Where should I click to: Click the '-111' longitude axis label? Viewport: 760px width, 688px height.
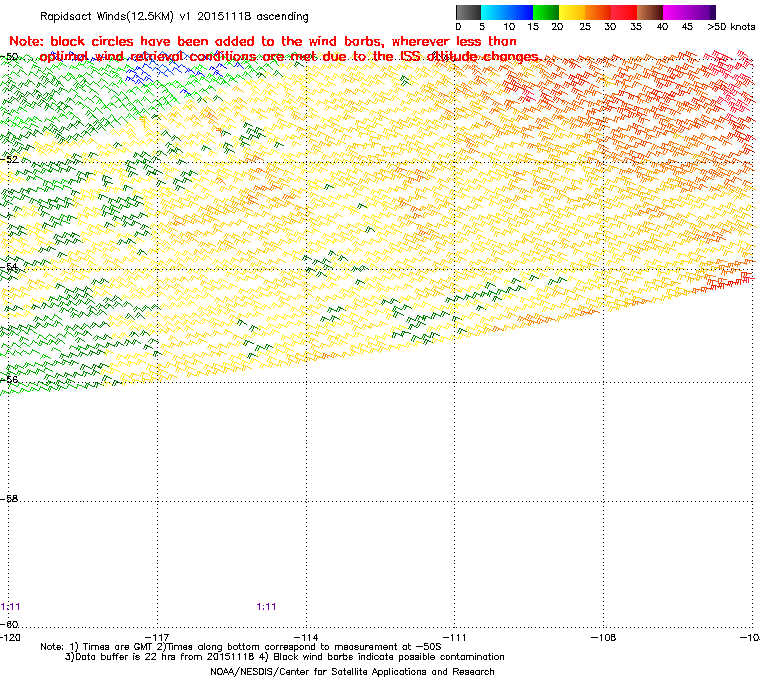(x=454, y=638)
